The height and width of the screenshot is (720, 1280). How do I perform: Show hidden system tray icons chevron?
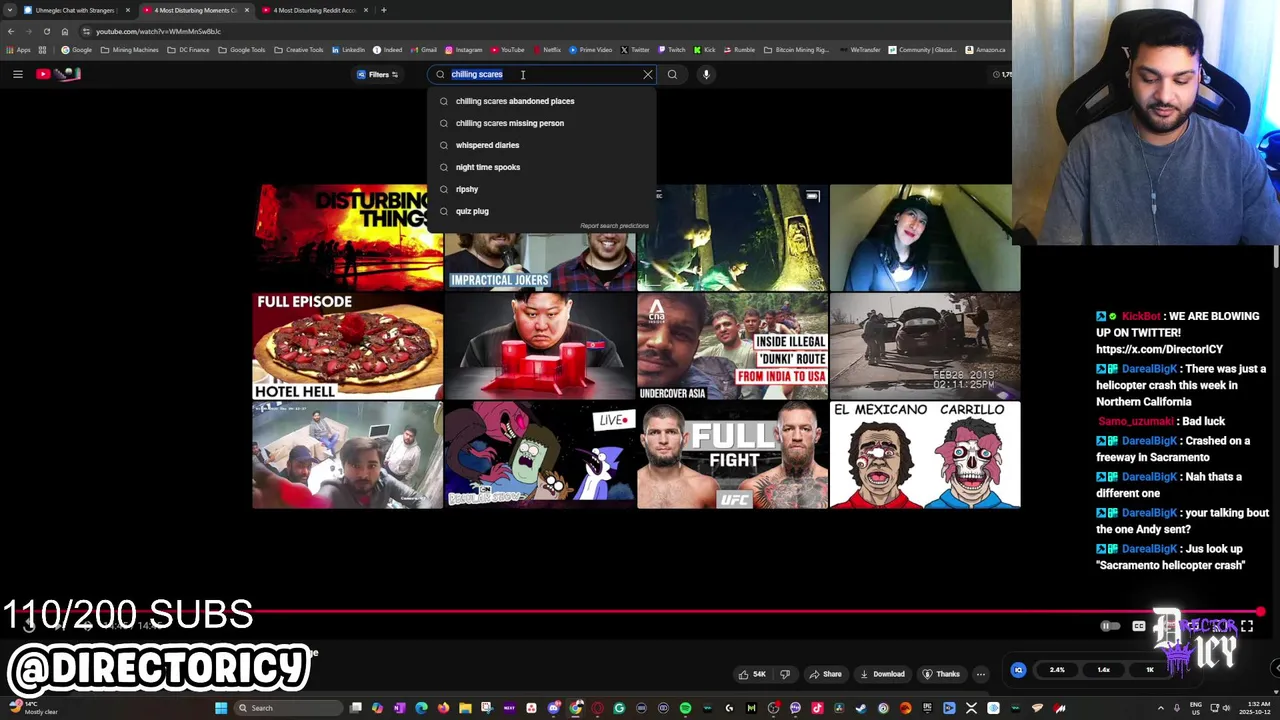tap(1161, 708)
